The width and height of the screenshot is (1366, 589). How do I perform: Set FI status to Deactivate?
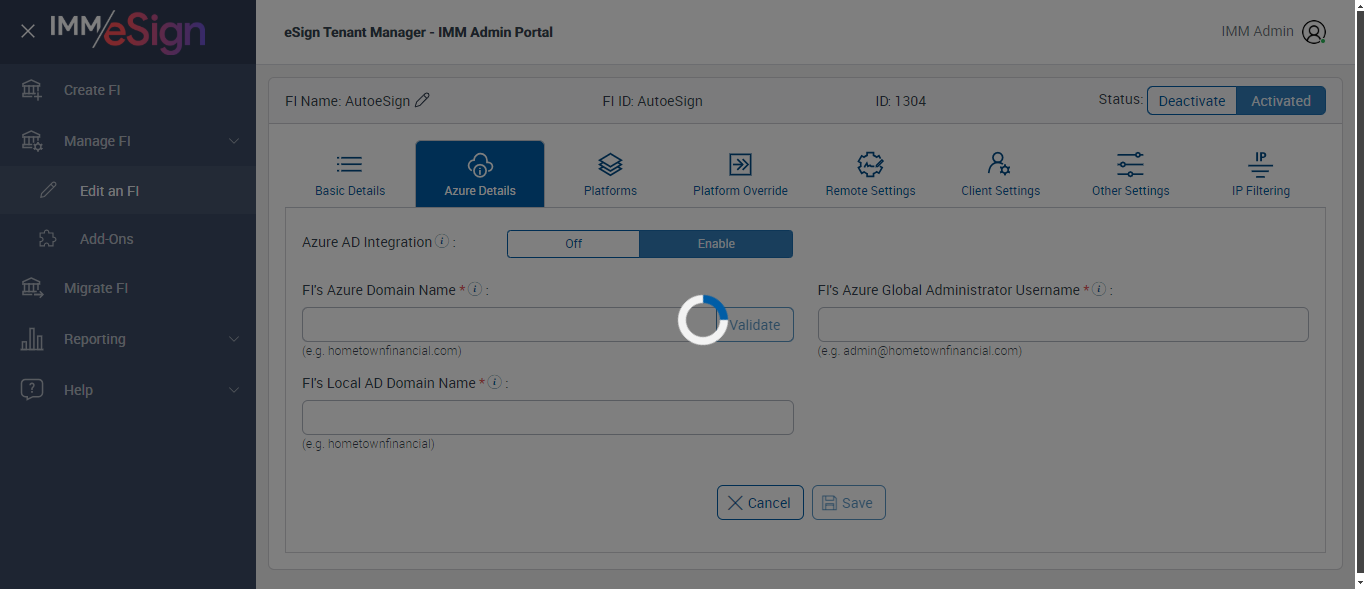pos(1192,101)
